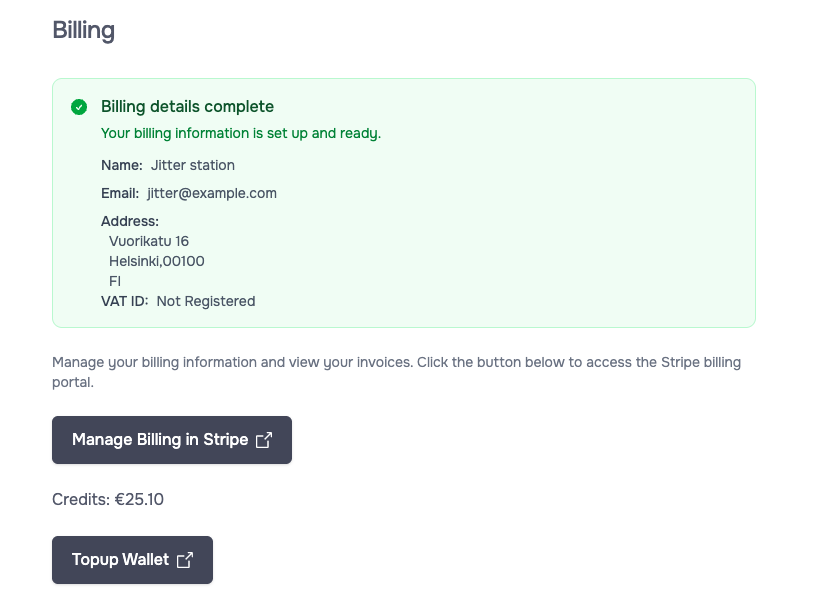Click the Billing page heading
Viewport: 818px width, 615px height.
click(x=83, y=30)
